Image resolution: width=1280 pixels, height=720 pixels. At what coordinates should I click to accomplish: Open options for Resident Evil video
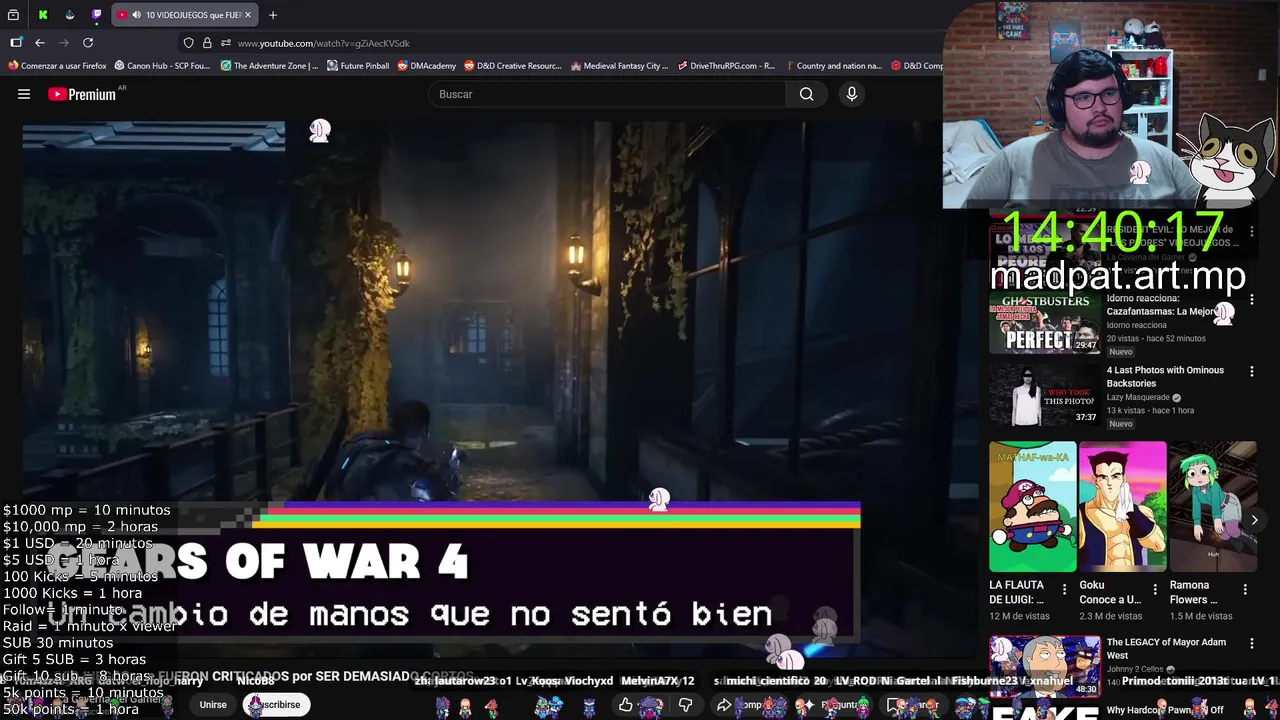tap(1251, 231)
